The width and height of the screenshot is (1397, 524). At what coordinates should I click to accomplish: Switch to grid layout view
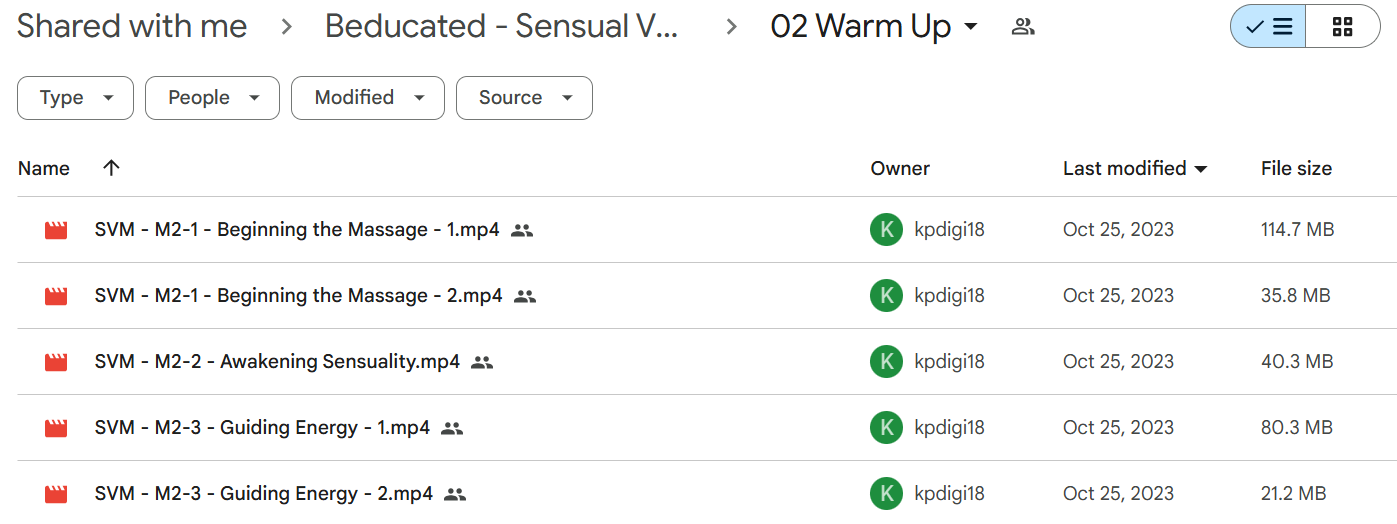point(1343,27)
